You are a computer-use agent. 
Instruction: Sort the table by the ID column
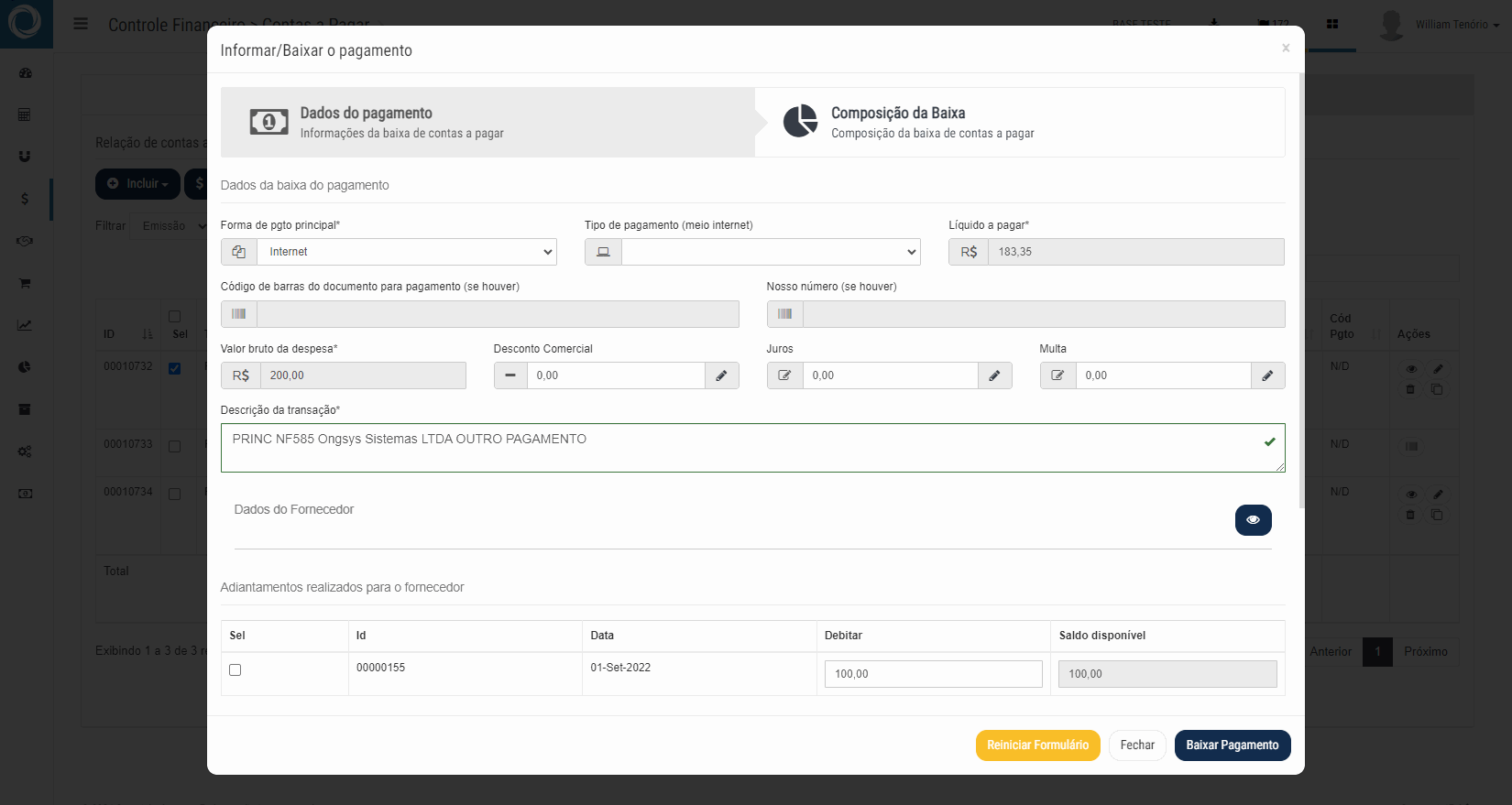coord(127,334)
